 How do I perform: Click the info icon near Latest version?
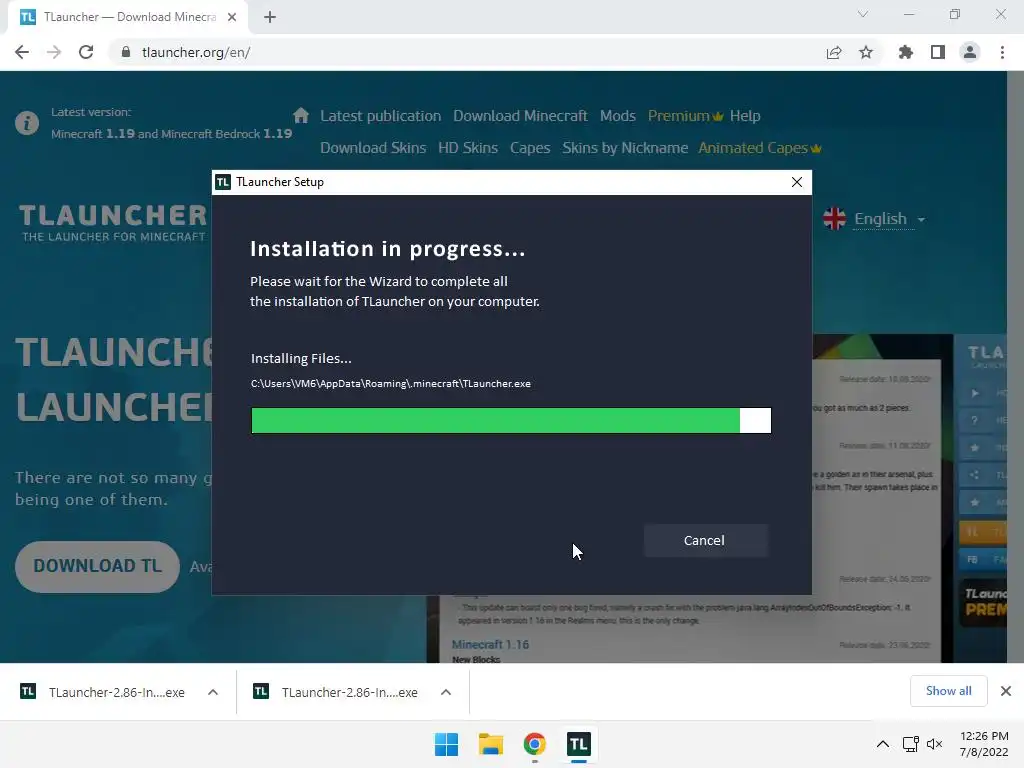[27, 123]
